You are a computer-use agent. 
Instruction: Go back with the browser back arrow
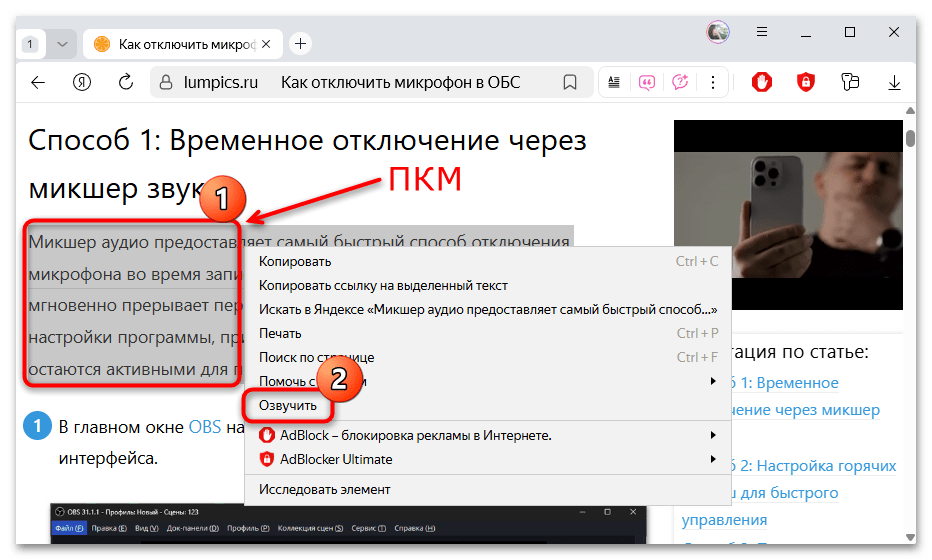38,83
